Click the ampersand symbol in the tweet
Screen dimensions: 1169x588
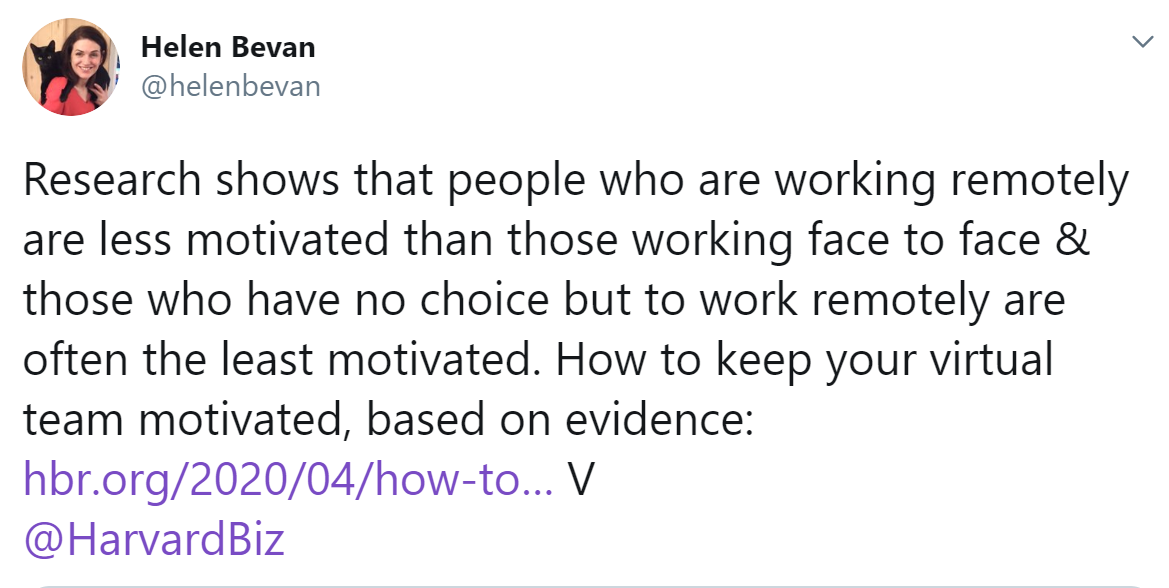point(1074,241)
